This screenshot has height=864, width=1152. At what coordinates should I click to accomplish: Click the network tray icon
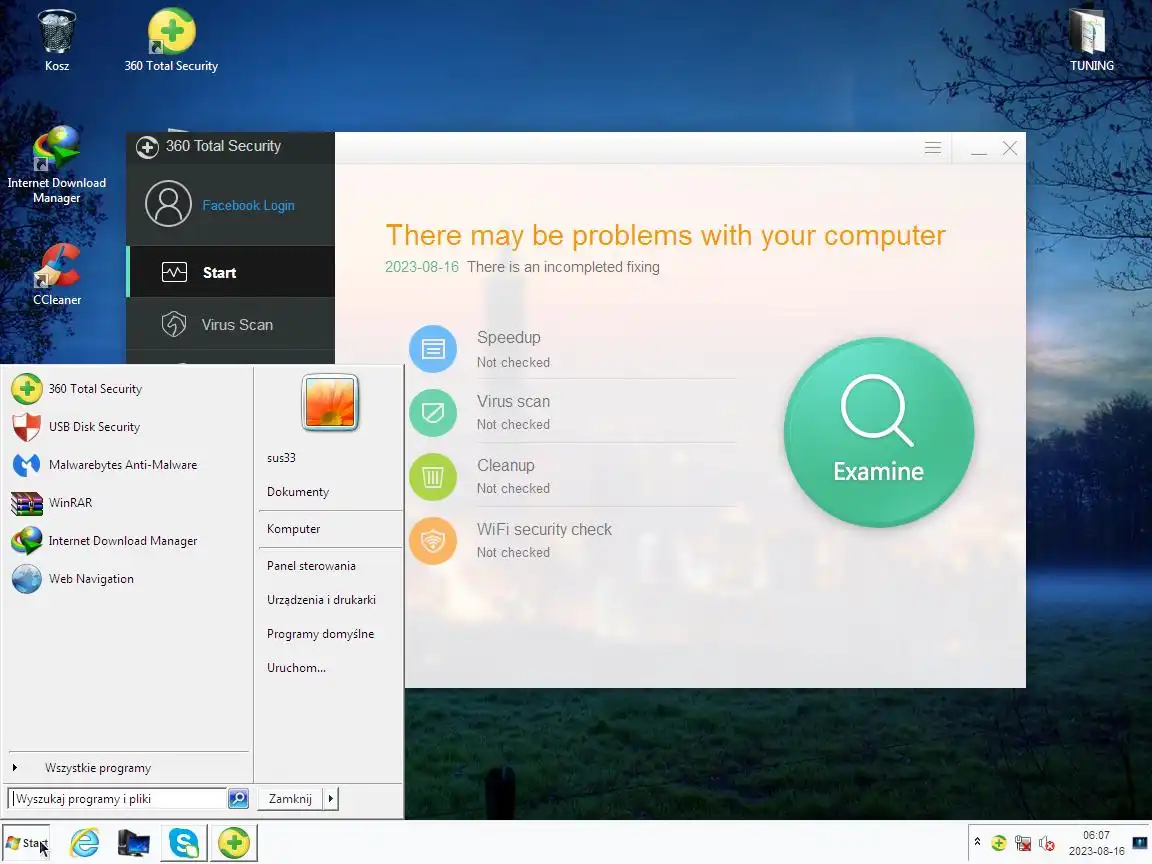pos(1023,843)
